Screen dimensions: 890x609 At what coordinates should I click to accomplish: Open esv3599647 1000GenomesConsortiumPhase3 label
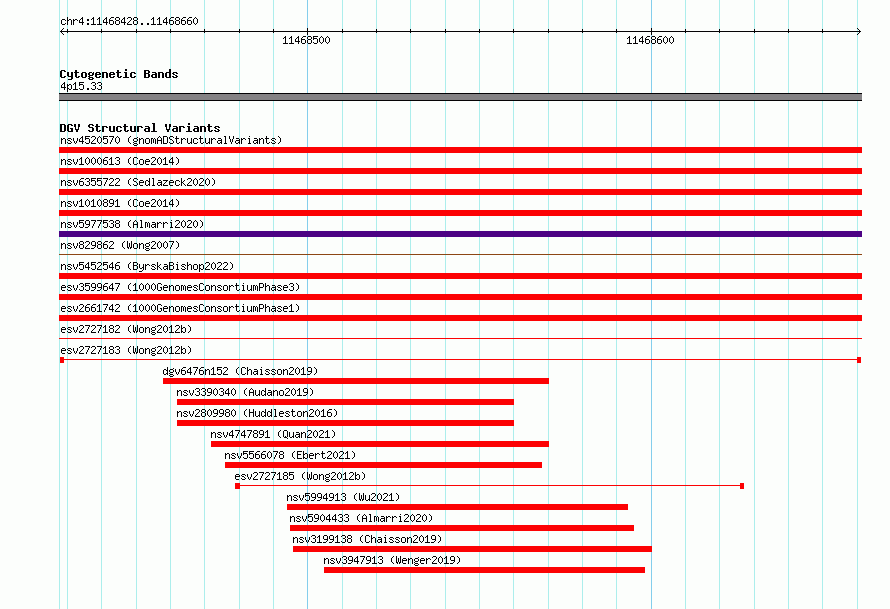(x=180, y=287)
